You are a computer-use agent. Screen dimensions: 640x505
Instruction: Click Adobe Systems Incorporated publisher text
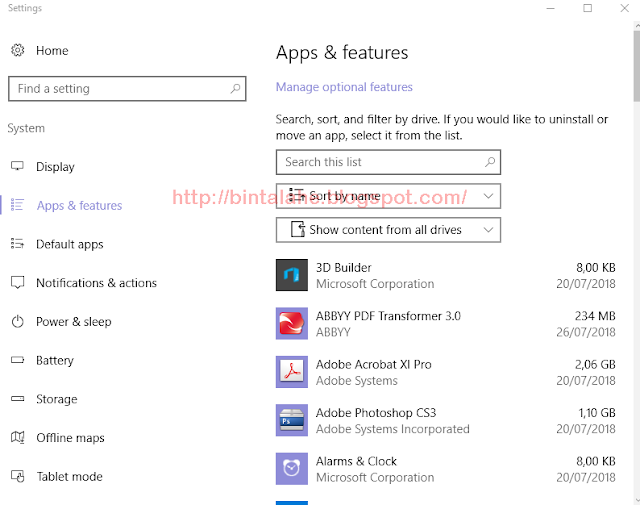point(393,429)
